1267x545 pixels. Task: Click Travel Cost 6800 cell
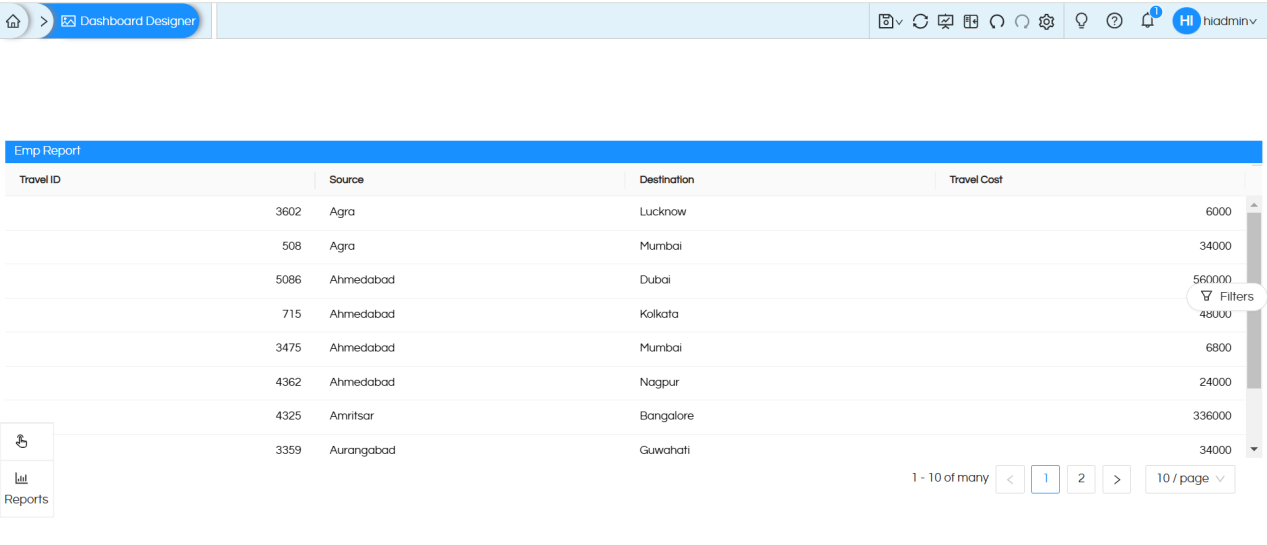point(1218,348)
